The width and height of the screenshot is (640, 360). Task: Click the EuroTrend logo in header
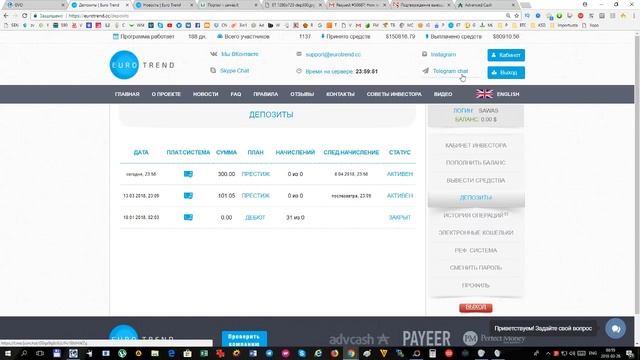pyautogui.click(x=142, y=65)
